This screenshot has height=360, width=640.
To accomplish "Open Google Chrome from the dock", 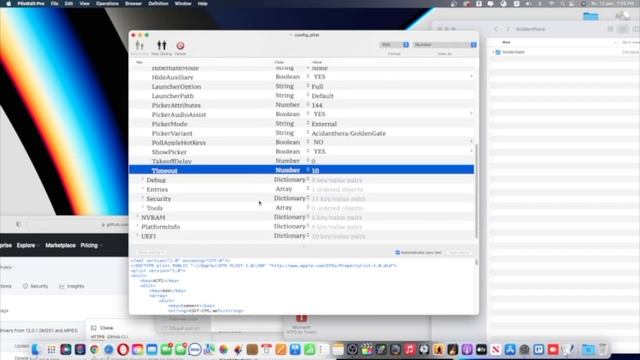I will (94, 349).
